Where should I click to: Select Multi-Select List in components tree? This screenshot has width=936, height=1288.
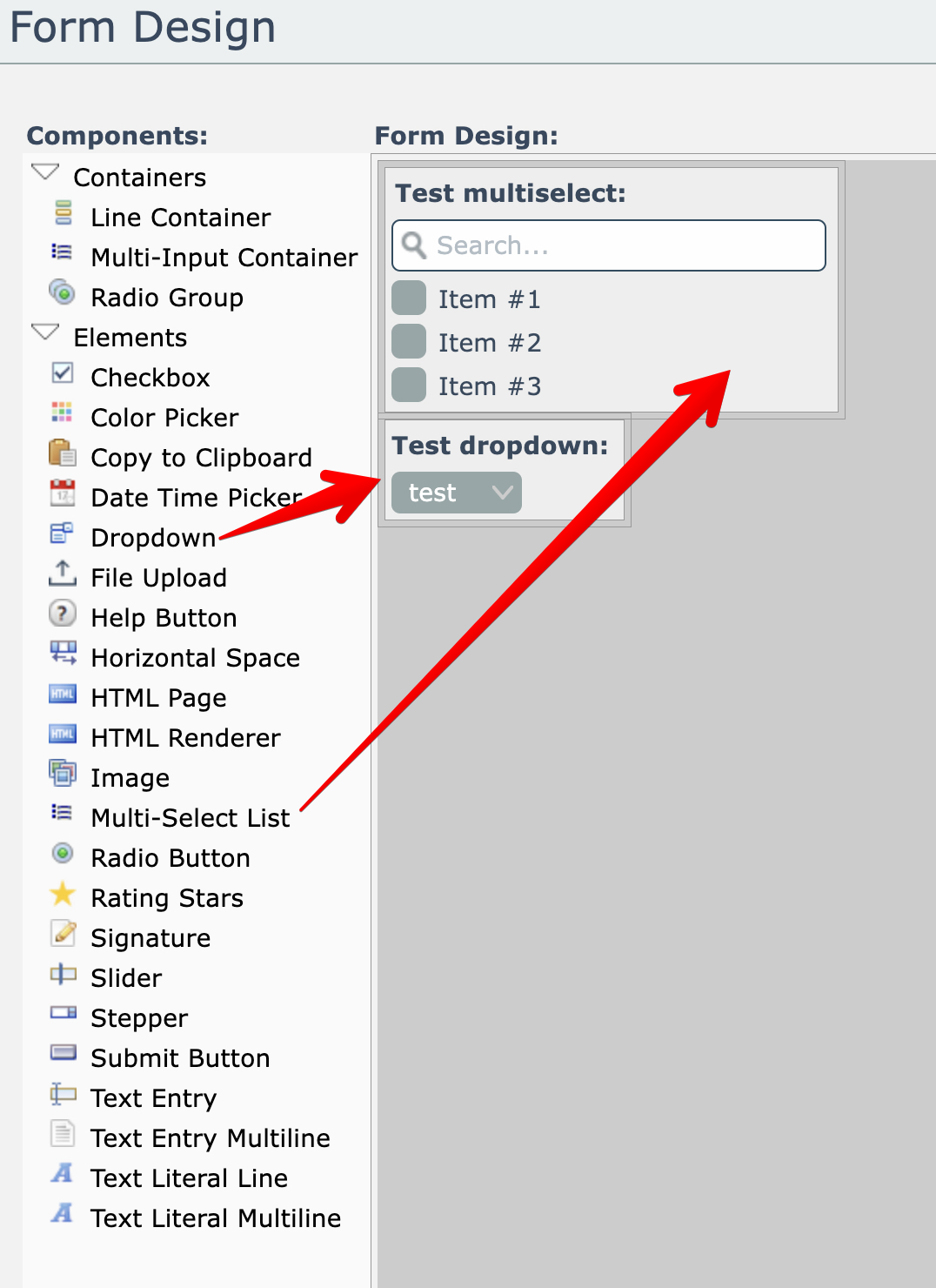tap(191, 818)
